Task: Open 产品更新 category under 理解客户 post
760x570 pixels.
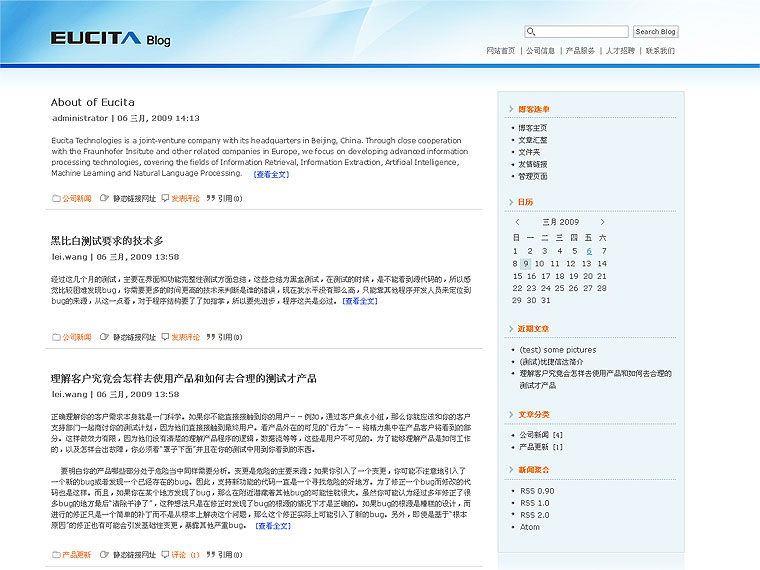Action: tap(77, 554)
